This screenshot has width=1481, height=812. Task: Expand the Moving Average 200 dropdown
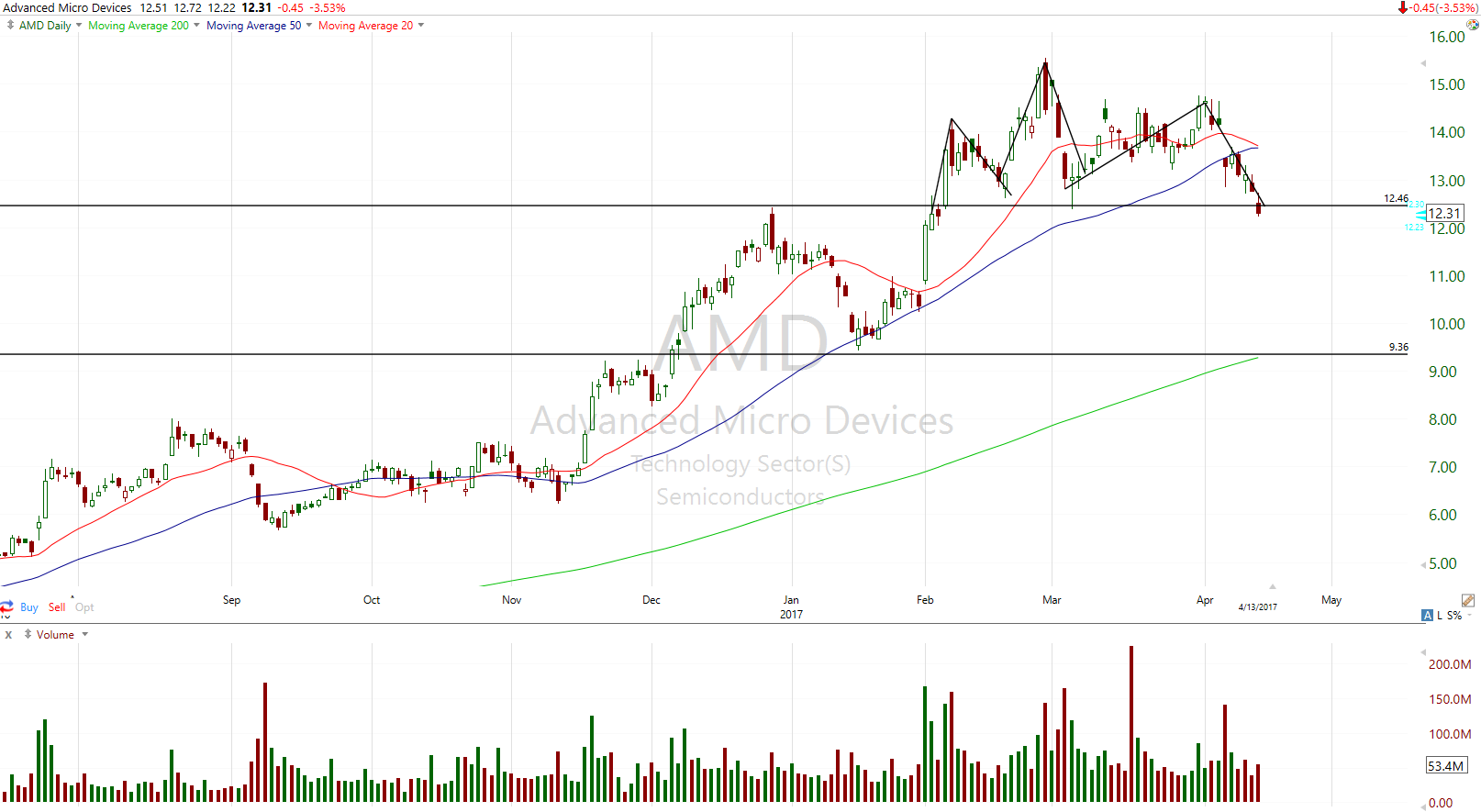click(x=196, y=26)
